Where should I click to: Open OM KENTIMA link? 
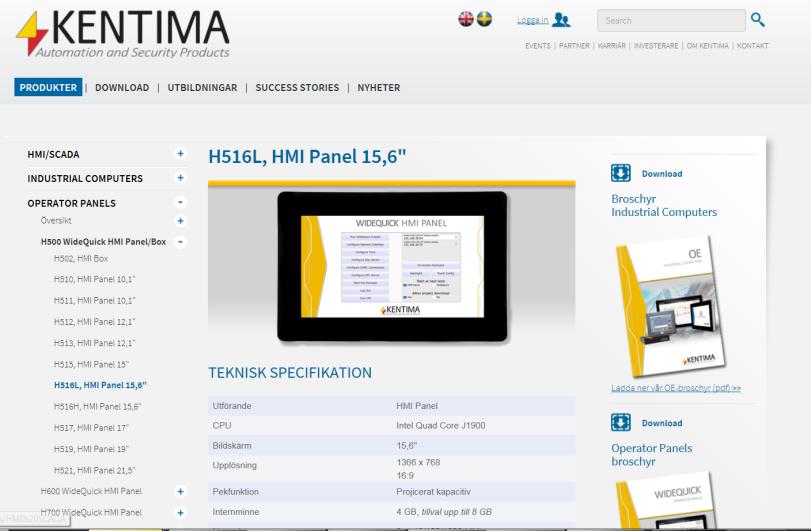coord(708,46)
